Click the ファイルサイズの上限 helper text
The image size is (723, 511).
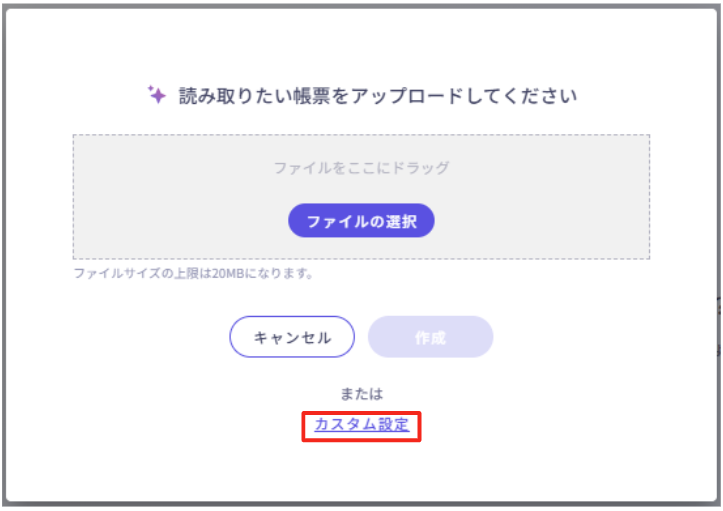(194, 272)
